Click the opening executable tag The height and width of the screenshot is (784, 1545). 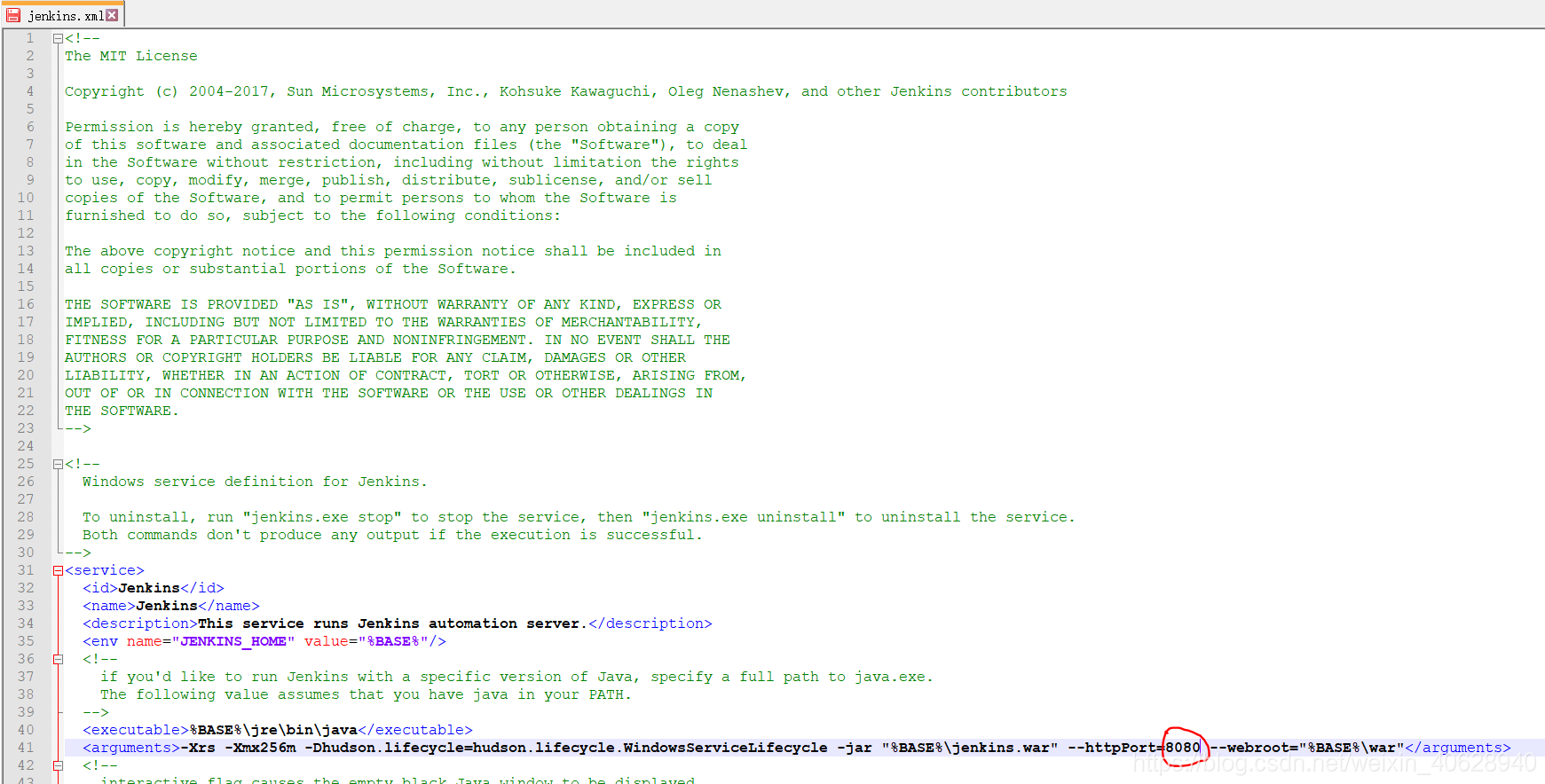[x=136, y=730]
